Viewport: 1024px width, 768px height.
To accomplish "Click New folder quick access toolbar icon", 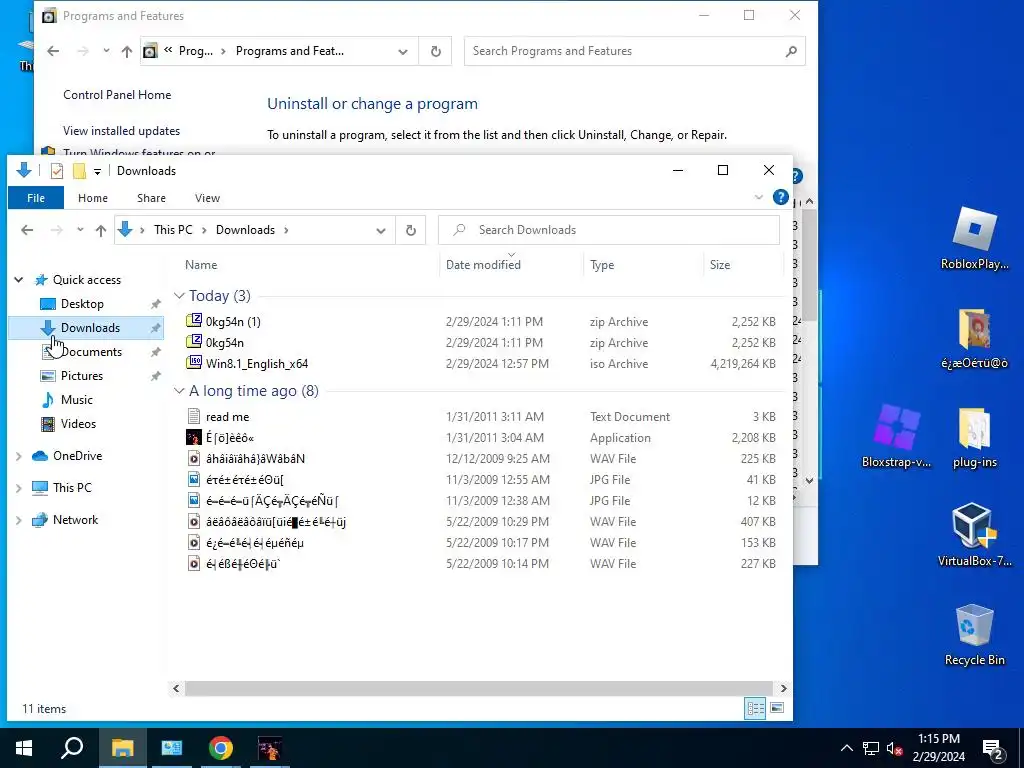I will coord(79,171).
